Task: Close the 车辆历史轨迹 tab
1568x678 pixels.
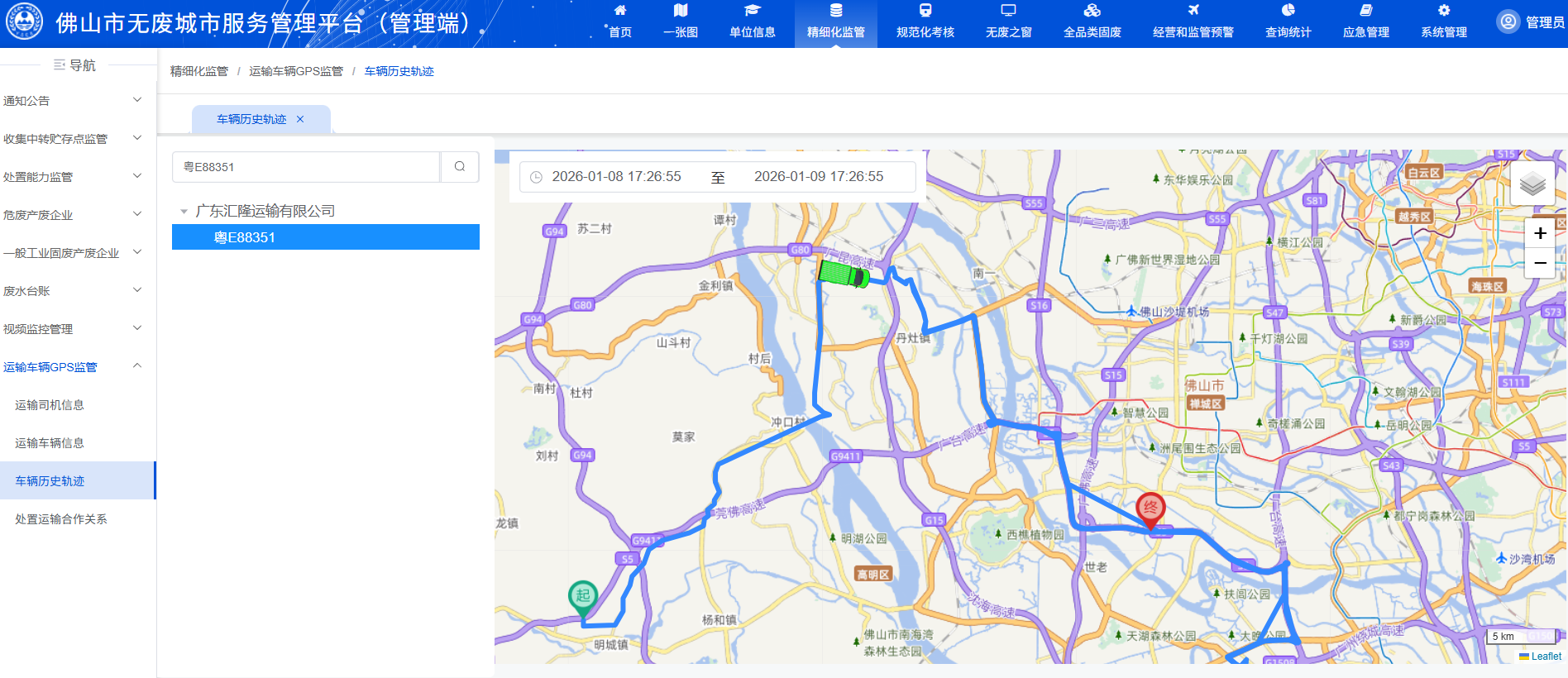Action: [300, 119]
